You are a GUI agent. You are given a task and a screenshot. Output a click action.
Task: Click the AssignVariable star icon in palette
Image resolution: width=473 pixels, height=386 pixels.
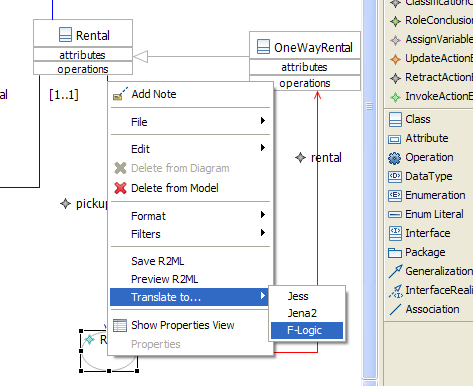point(395,40)
